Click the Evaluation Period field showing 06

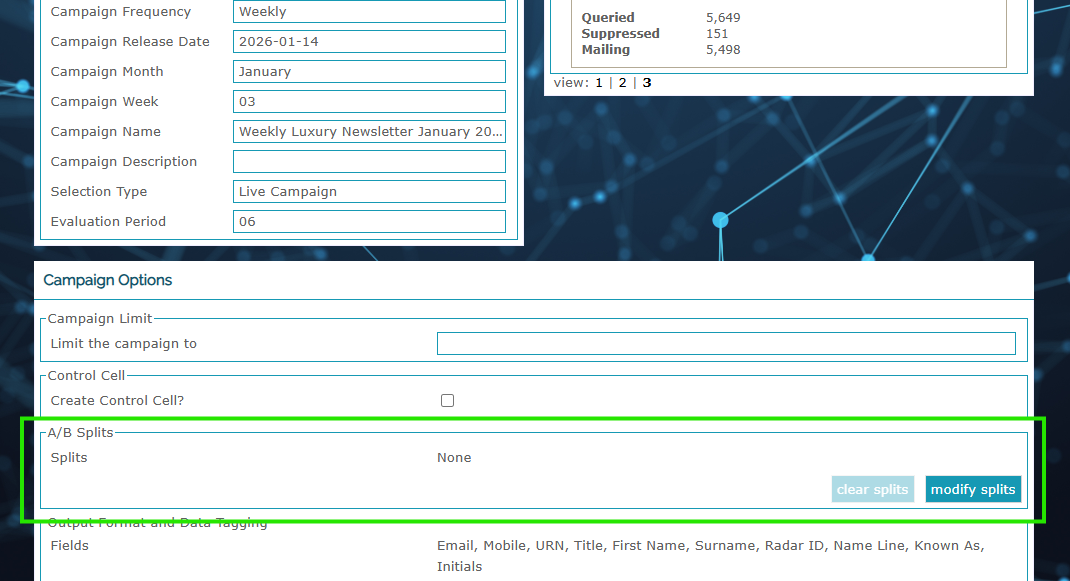[369, 222]
